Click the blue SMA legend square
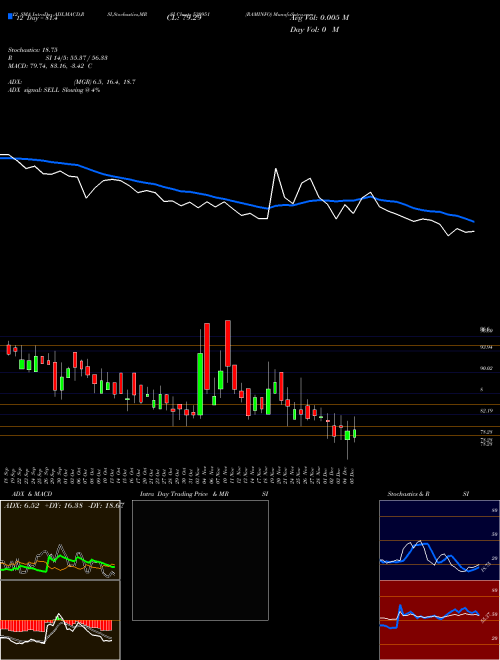This screenshot has height=660, width=500. 11,16
